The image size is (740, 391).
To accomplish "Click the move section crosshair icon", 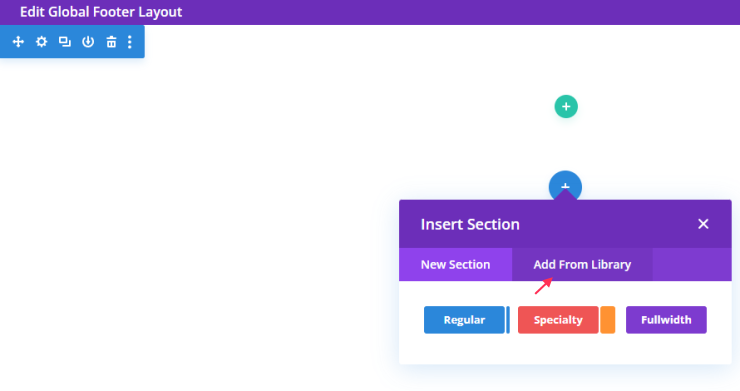I will [x=18, y=42].
